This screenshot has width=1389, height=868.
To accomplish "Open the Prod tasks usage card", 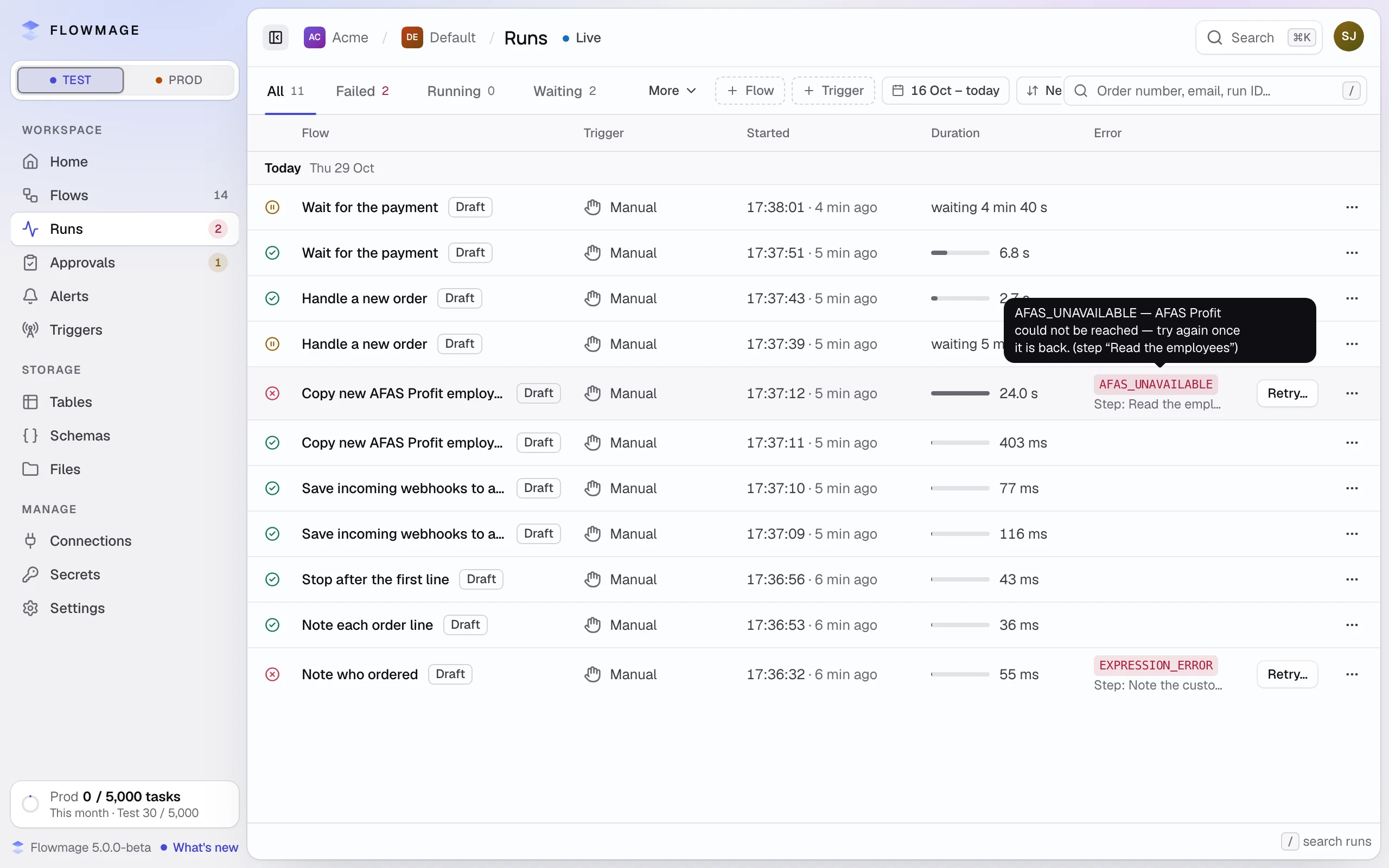I will click(125, 803).
